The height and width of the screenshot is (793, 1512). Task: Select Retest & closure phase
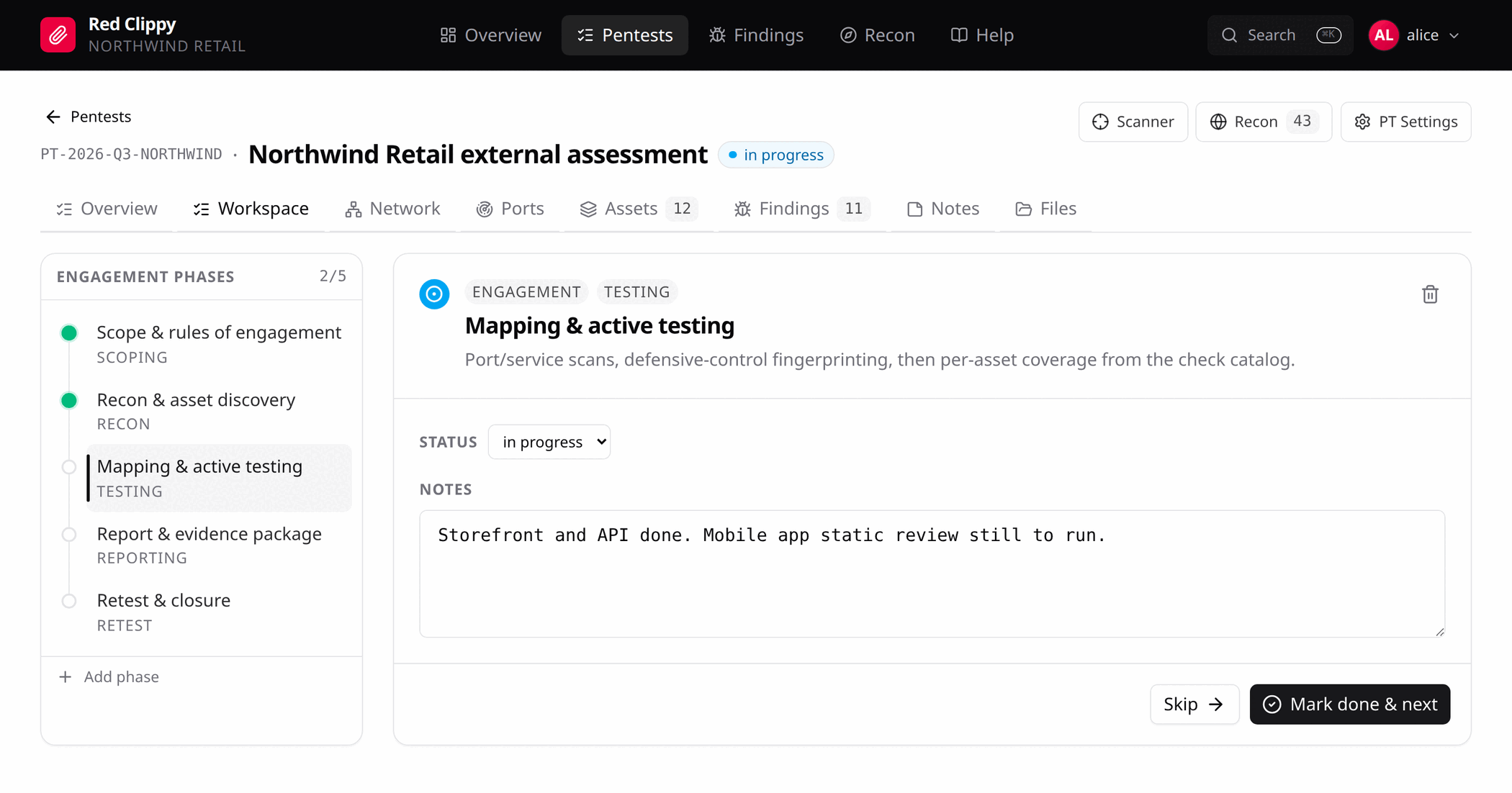click(x=219, y=612)
